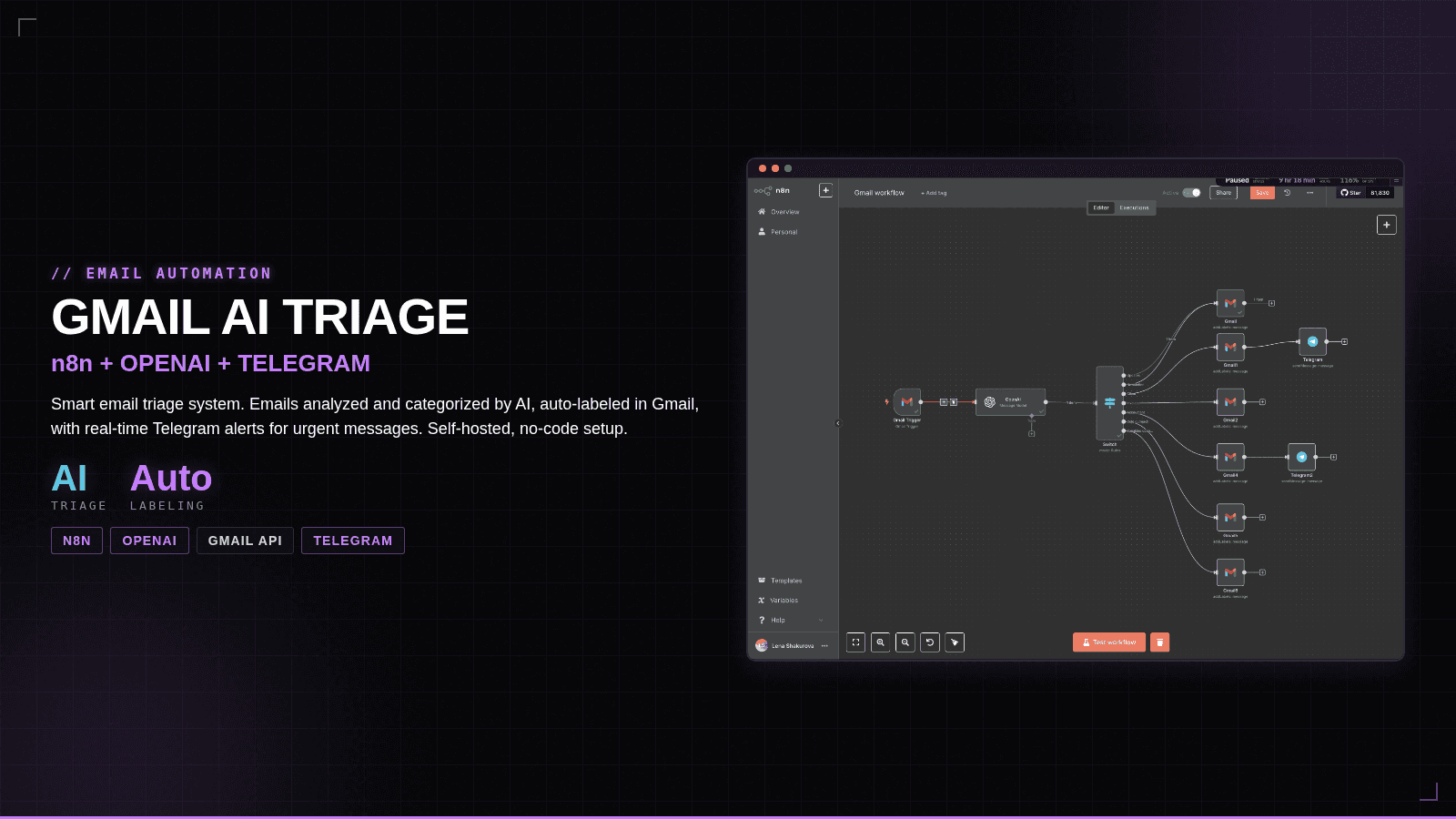The width and height of the screenshot is (1456, 819).
Task: Open Templates in the sidebar
Action: point(786,581)
